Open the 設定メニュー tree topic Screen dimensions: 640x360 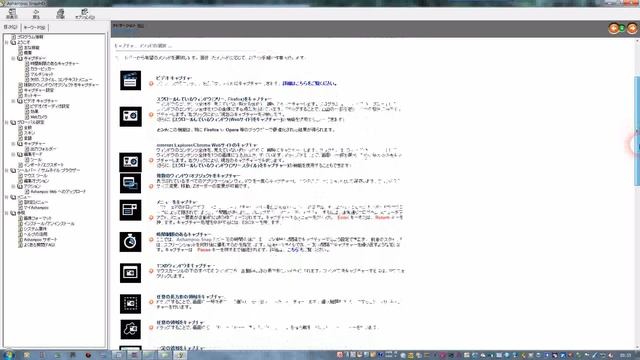click(x=36, y=202)
